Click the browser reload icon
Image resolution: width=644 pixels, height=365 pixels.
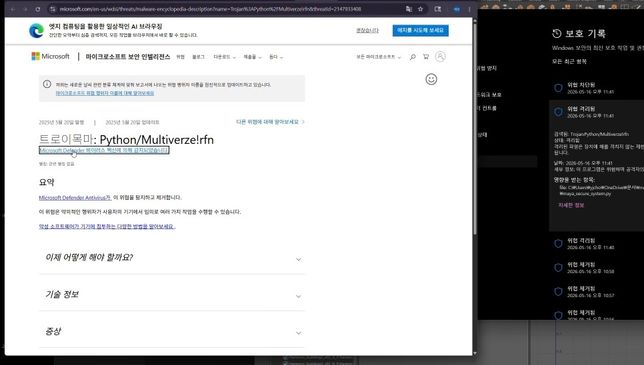point(38,9)
